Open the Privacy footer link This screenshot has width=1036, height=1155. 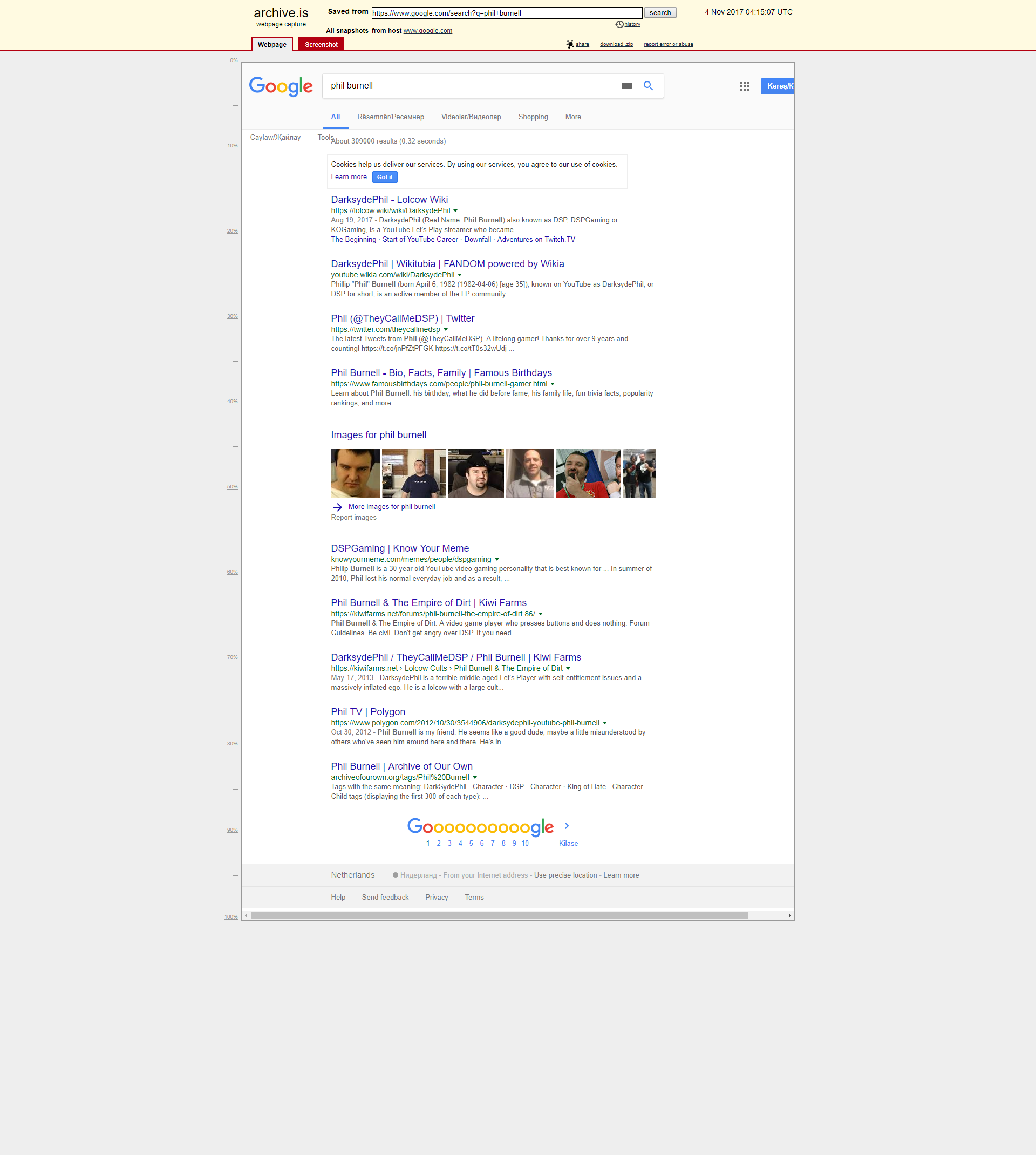pyautogui.click(x=437, y=898)
